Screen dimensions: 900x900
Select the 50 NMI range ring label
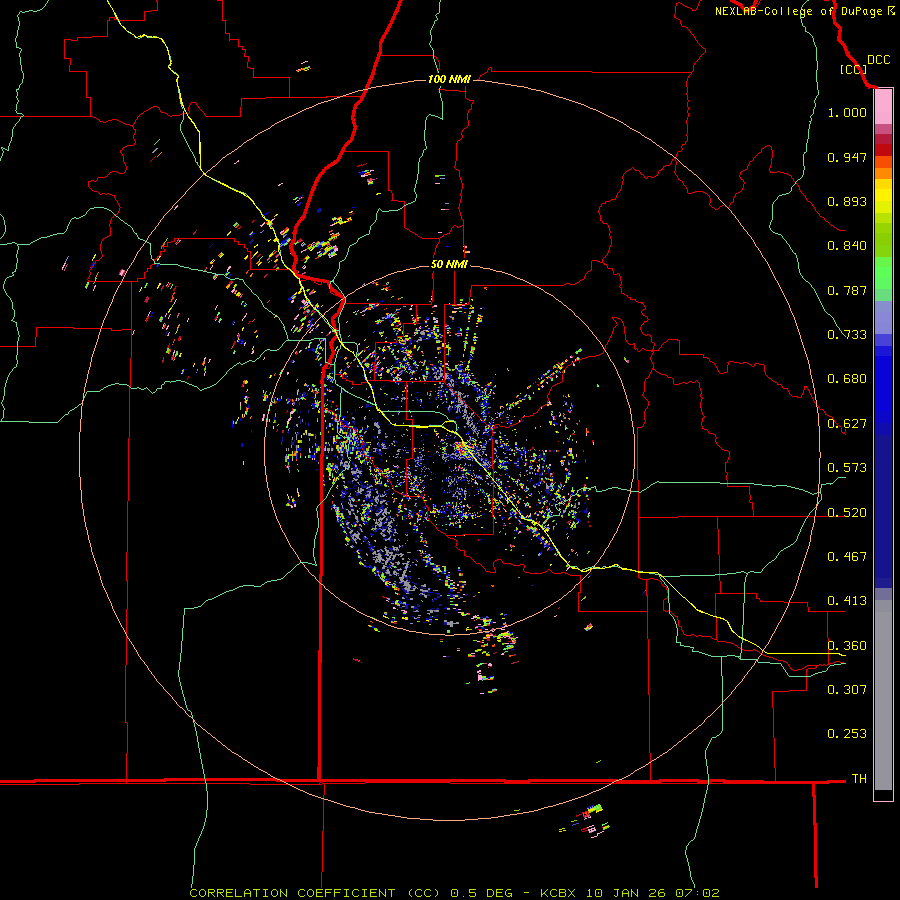click(449, 264)
